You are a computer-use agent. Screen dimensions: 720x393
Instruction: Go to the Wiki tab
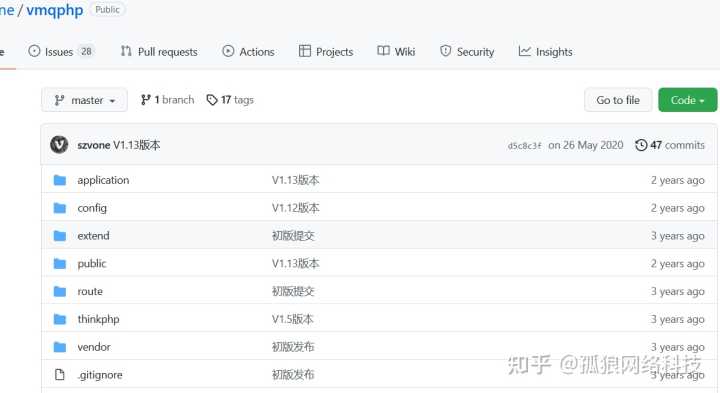click(x=396, y=51)
